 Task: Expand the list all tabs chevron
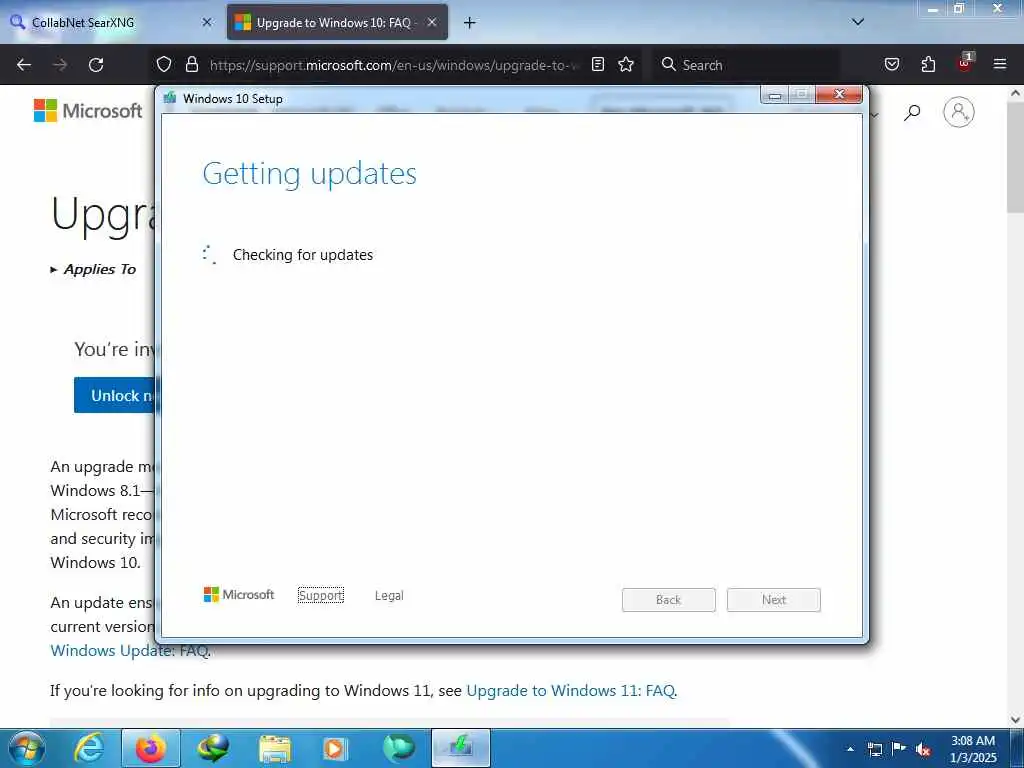(x=858, y=22)
